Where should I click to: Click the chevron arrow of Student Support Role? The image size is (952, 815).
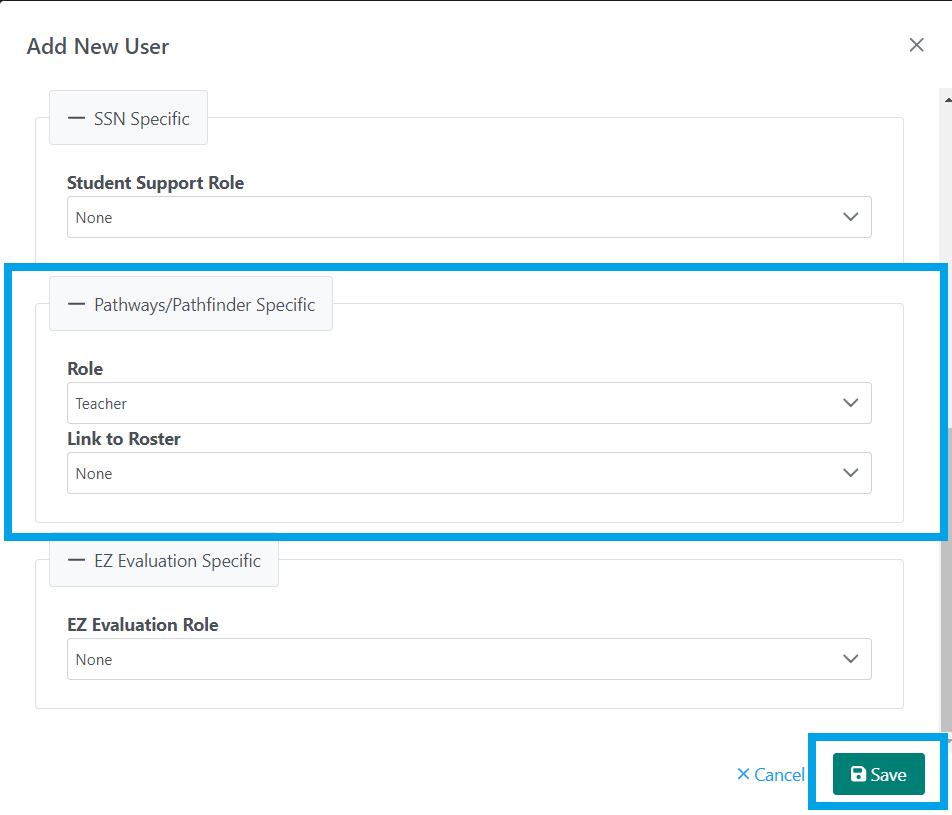tap(851, 217)
